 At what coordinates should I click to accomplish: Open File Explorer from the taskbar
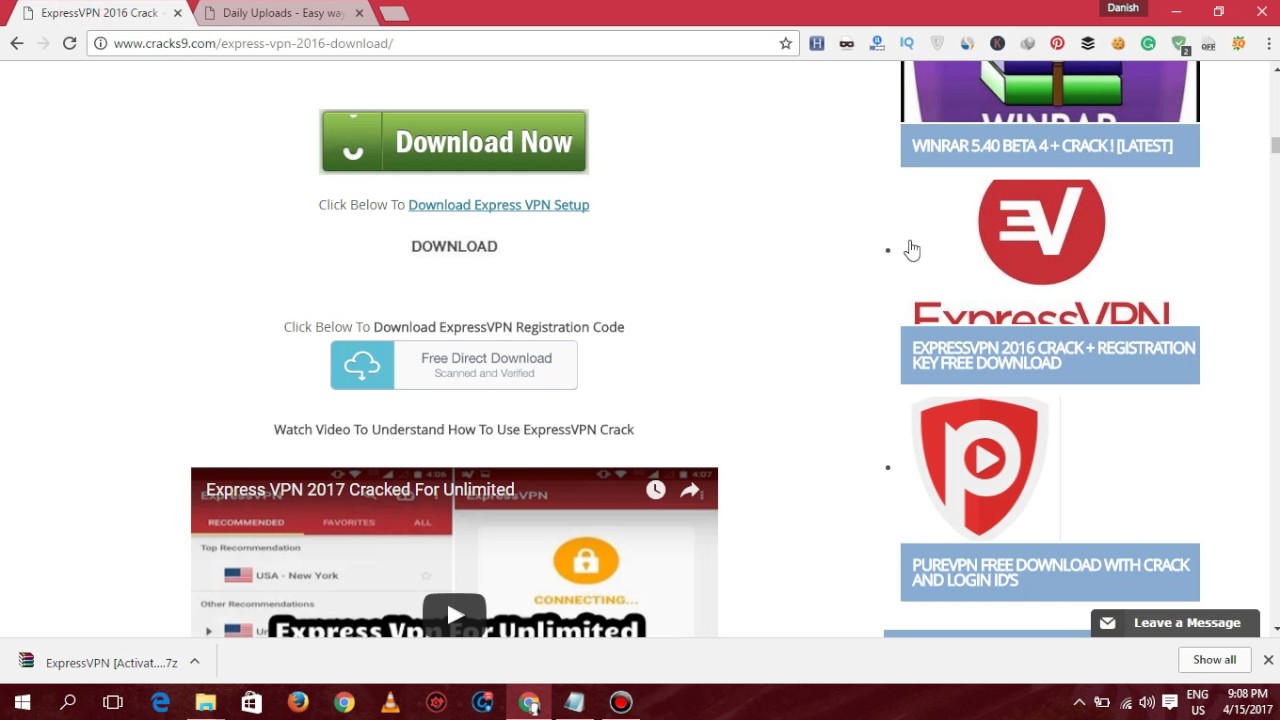click(206, 702)
